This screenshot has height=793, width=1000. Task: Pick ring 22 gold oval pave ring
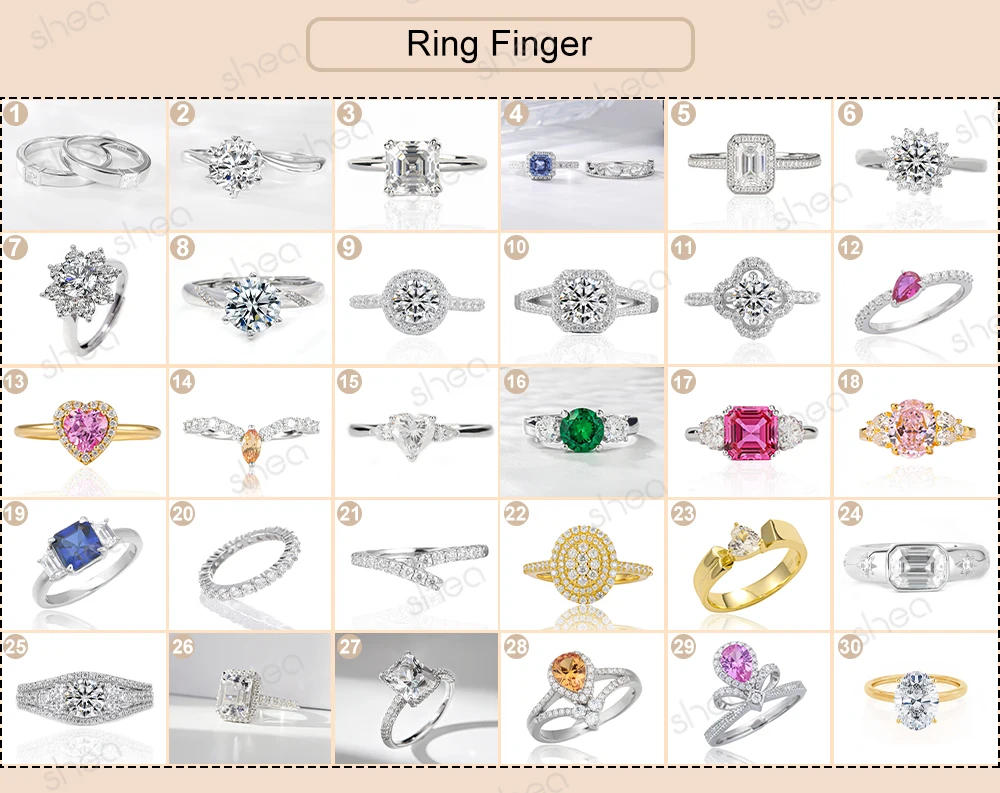[582, 565]
